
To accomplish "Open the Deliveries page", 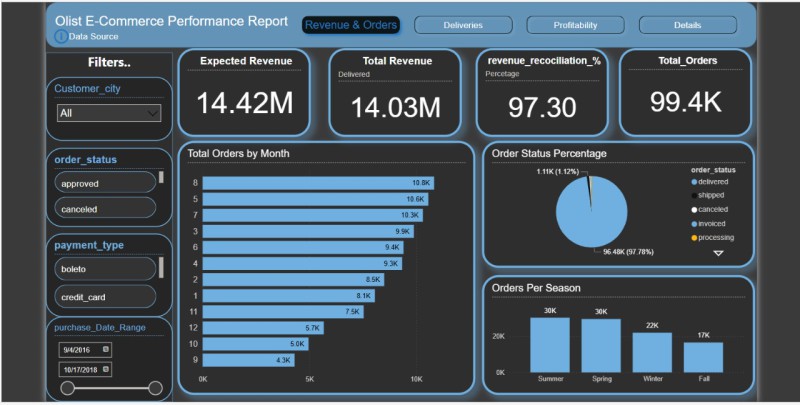I will pyautogui.click(x=463, y=25).
